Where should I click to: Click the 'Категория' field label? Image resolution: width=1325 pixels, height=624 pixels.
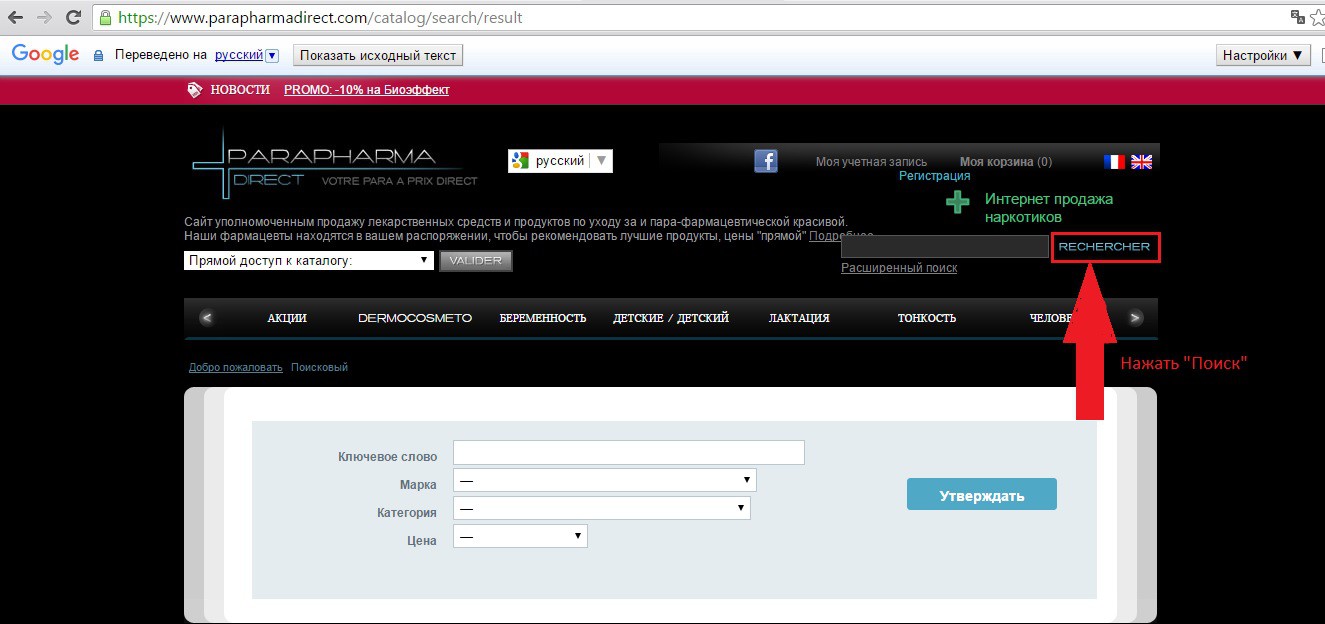click(x=407, y=513)
